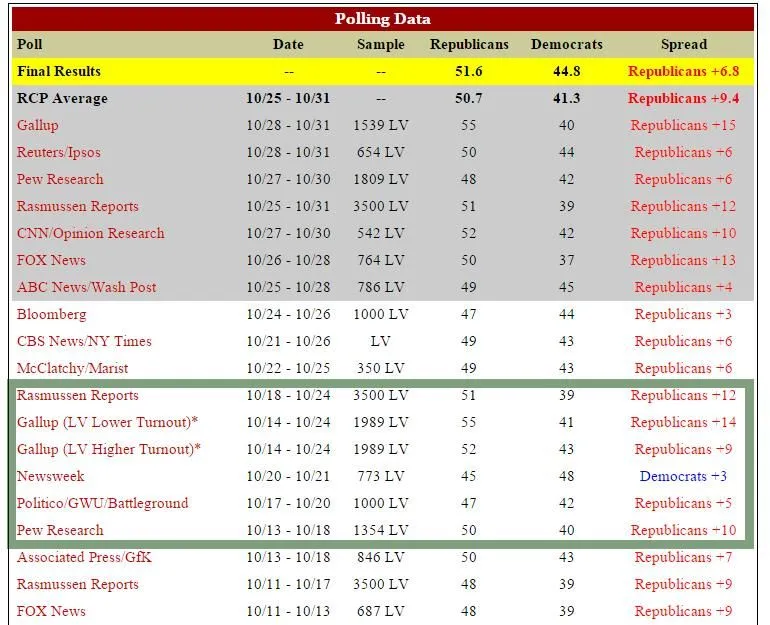Open the Bloomberg poll link
The image size is (770, 625).
[52, 314]
